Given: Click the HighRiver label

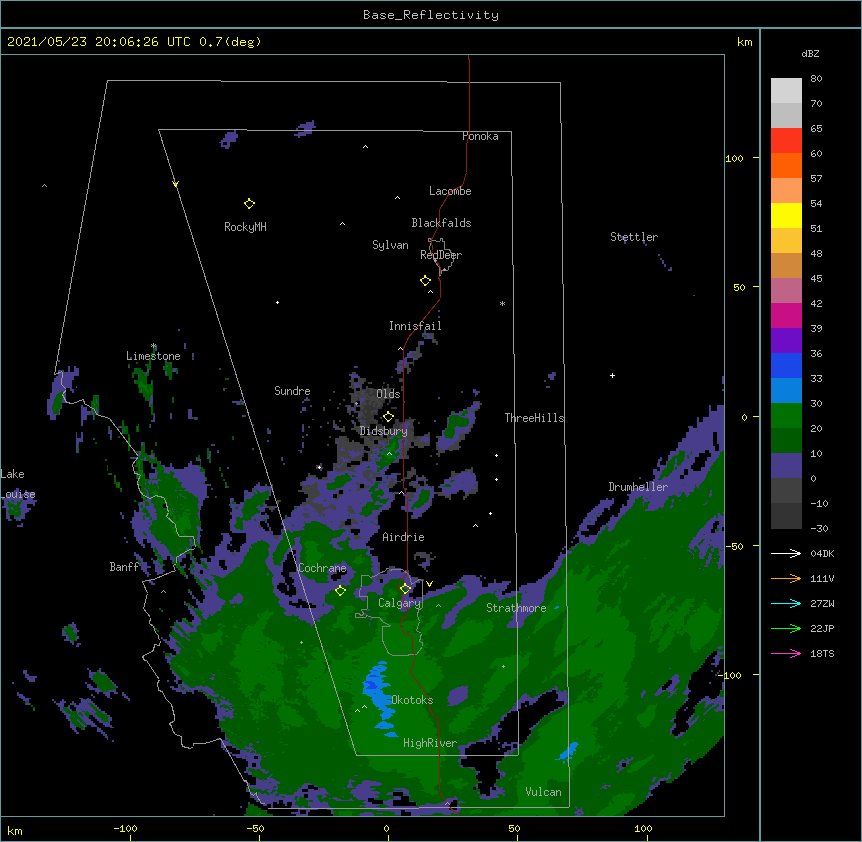Looking at the screenshot, I should pyautogui.click(x=430, y=743).
